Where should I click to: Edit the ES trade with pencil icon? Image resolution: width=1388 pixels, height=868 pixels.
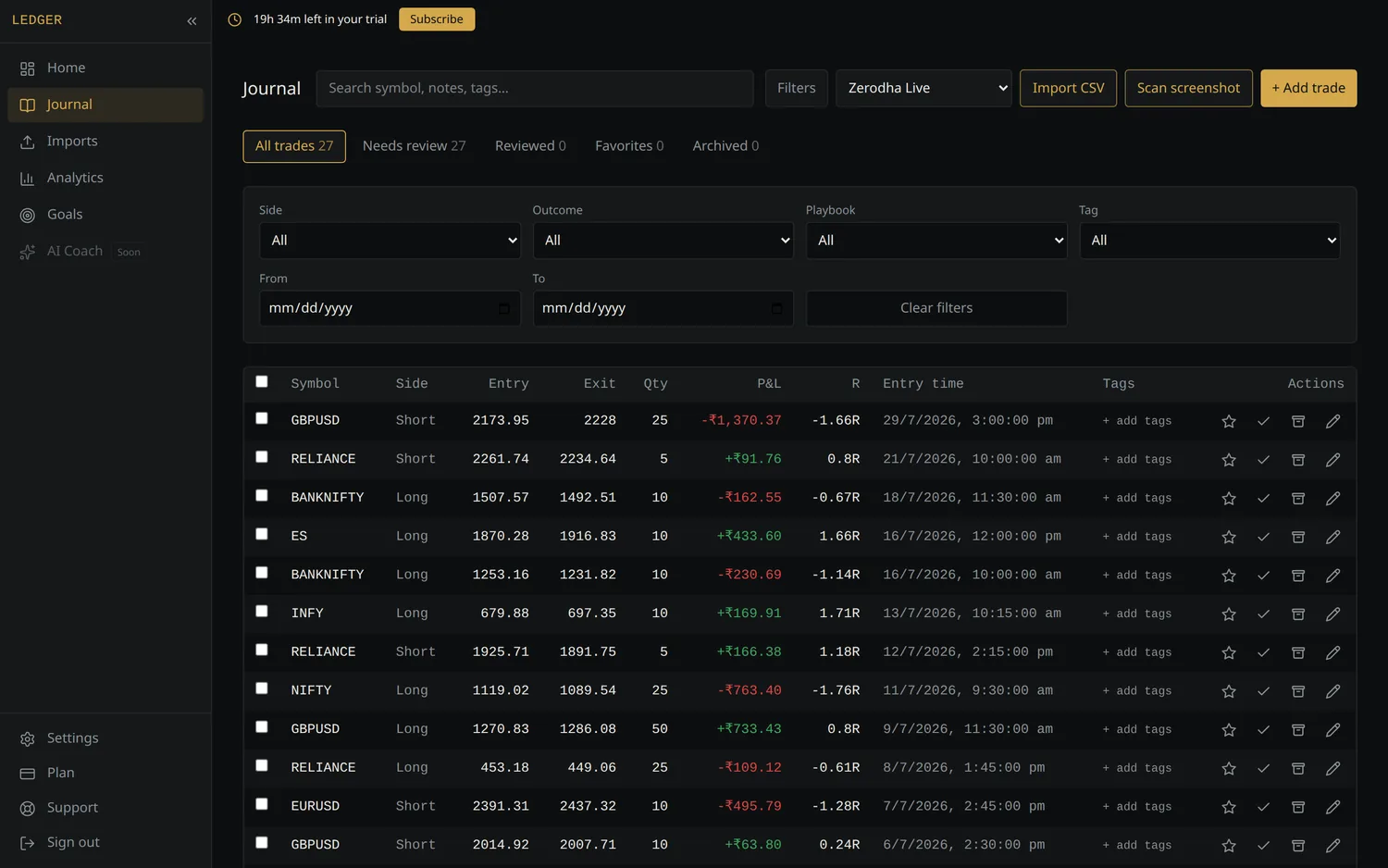tap(1333, 537)
